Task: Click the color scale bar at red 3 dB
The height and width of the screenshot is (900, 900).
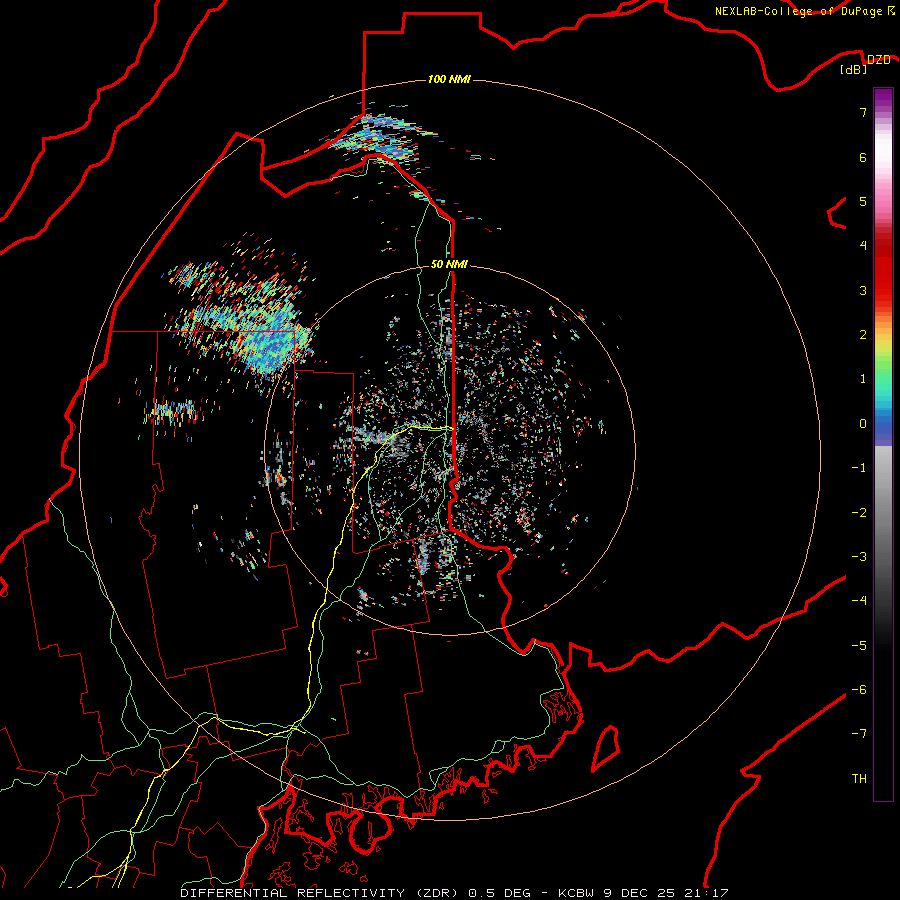Action: pyautogui.click(x=883, y=290)
